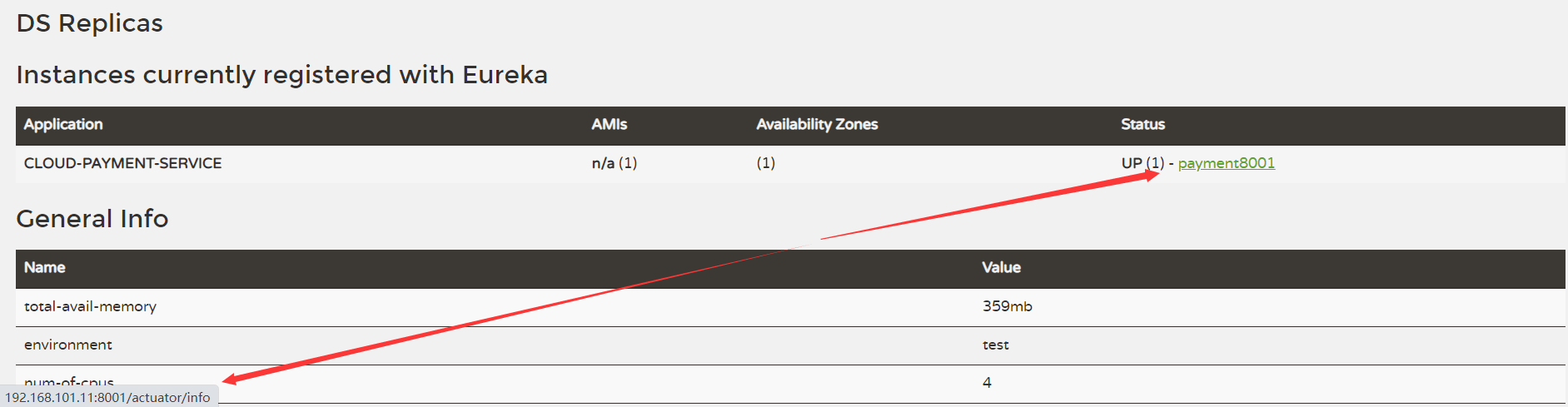
Task: Click the AMIs column header
Action: click(610, 124)
